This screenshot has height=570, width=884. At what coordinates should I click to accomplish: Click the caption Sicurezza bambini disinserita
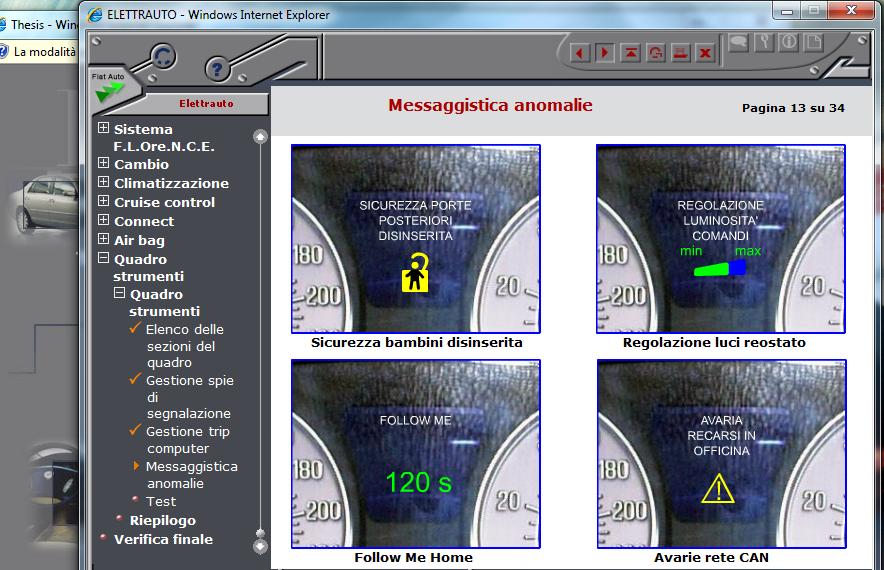[x=417, y=343]
